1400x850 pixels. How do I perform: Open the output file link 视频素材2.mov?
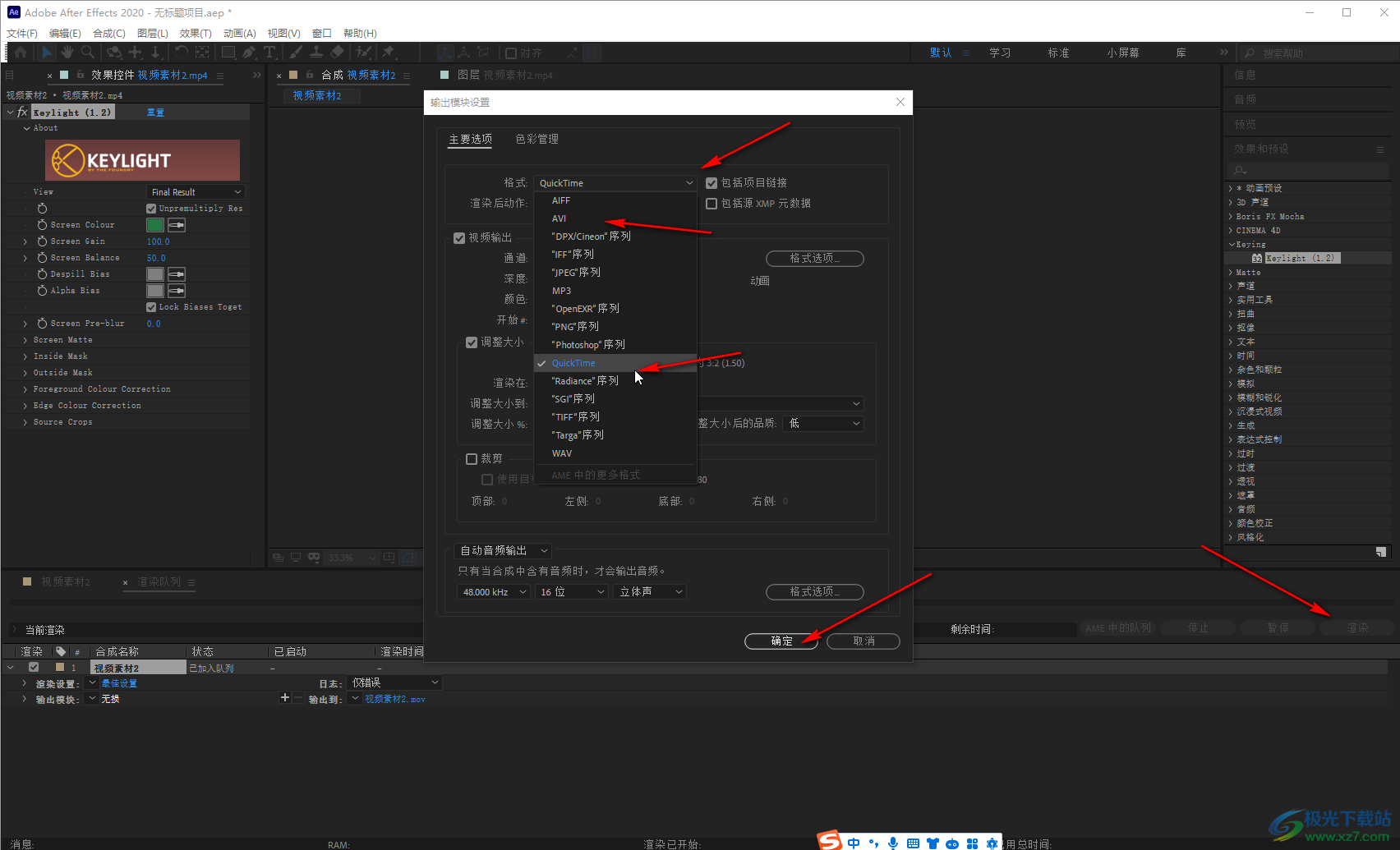pyautogui.click(x=395, y=699)
